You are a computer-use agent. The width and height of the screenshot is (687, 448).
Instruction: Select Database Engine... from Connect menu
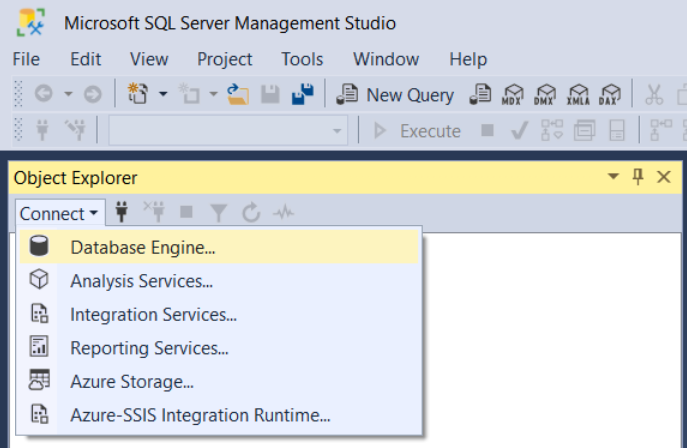coord(143,247)
